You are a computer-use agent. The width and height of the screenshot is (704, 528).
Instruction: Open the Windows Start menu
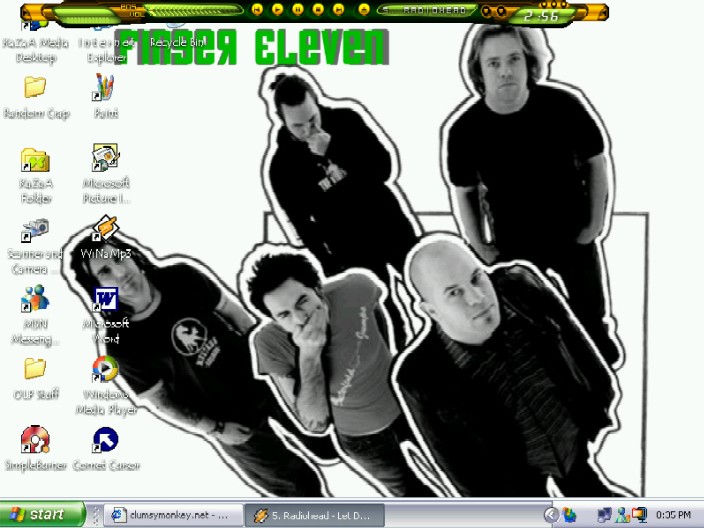(x=42, y=514)
